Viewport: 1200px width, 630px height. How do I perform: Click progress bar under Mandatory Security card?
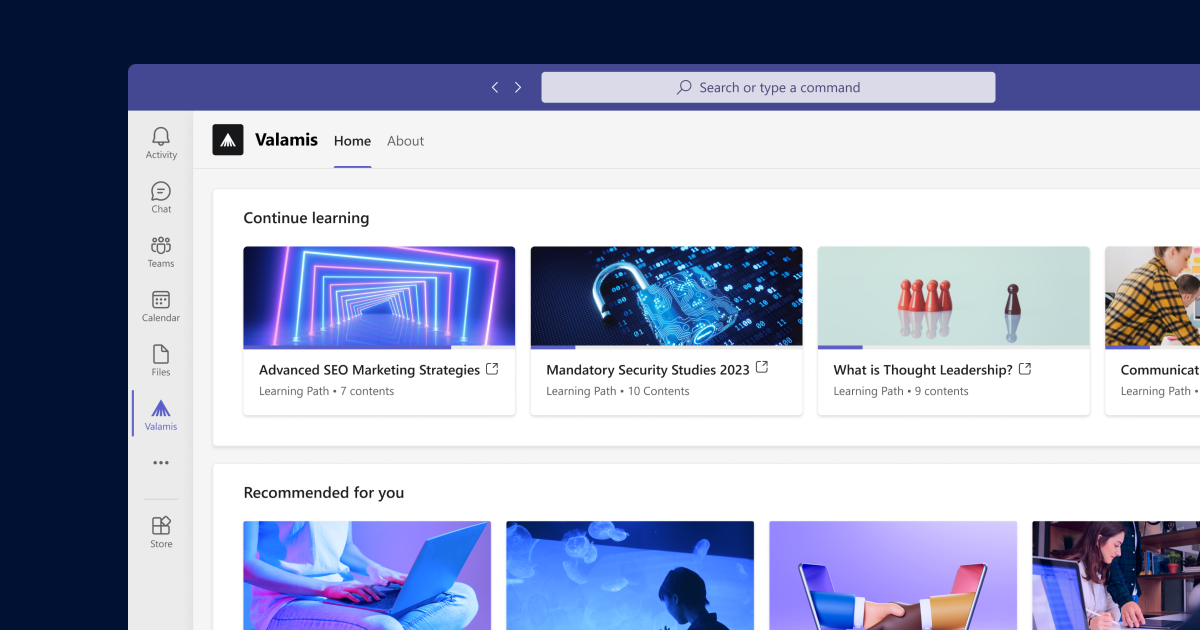coord(666,347)
